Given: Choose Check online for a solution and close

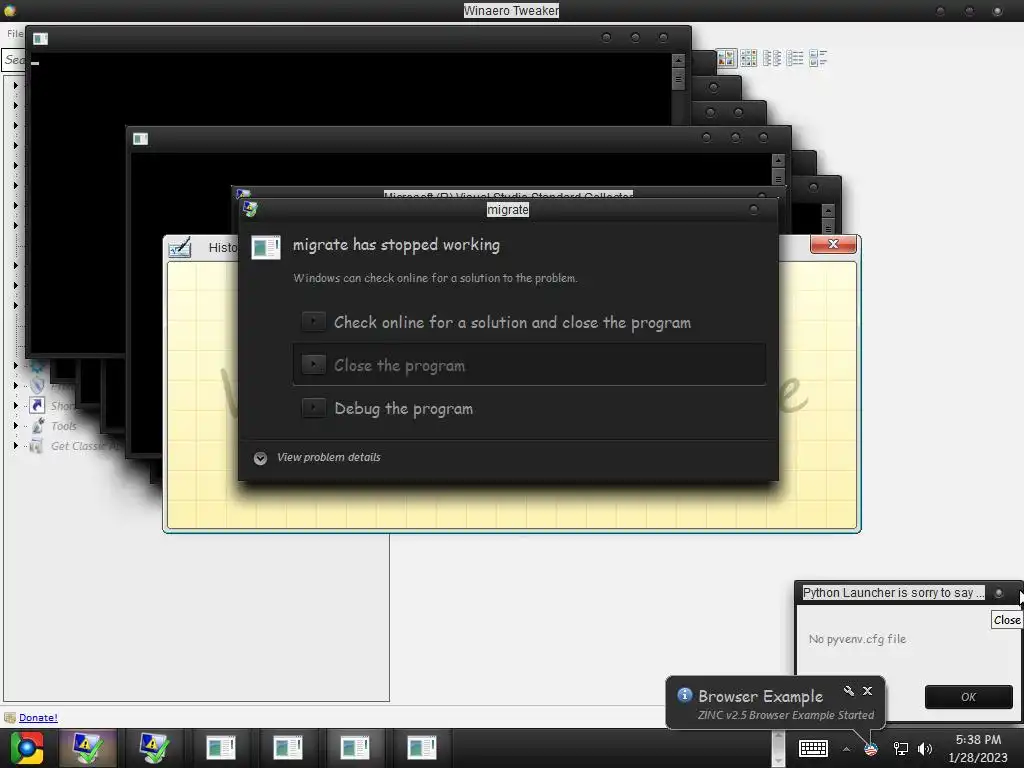Looking at the screenshot, I should click(x=529, y=322).
